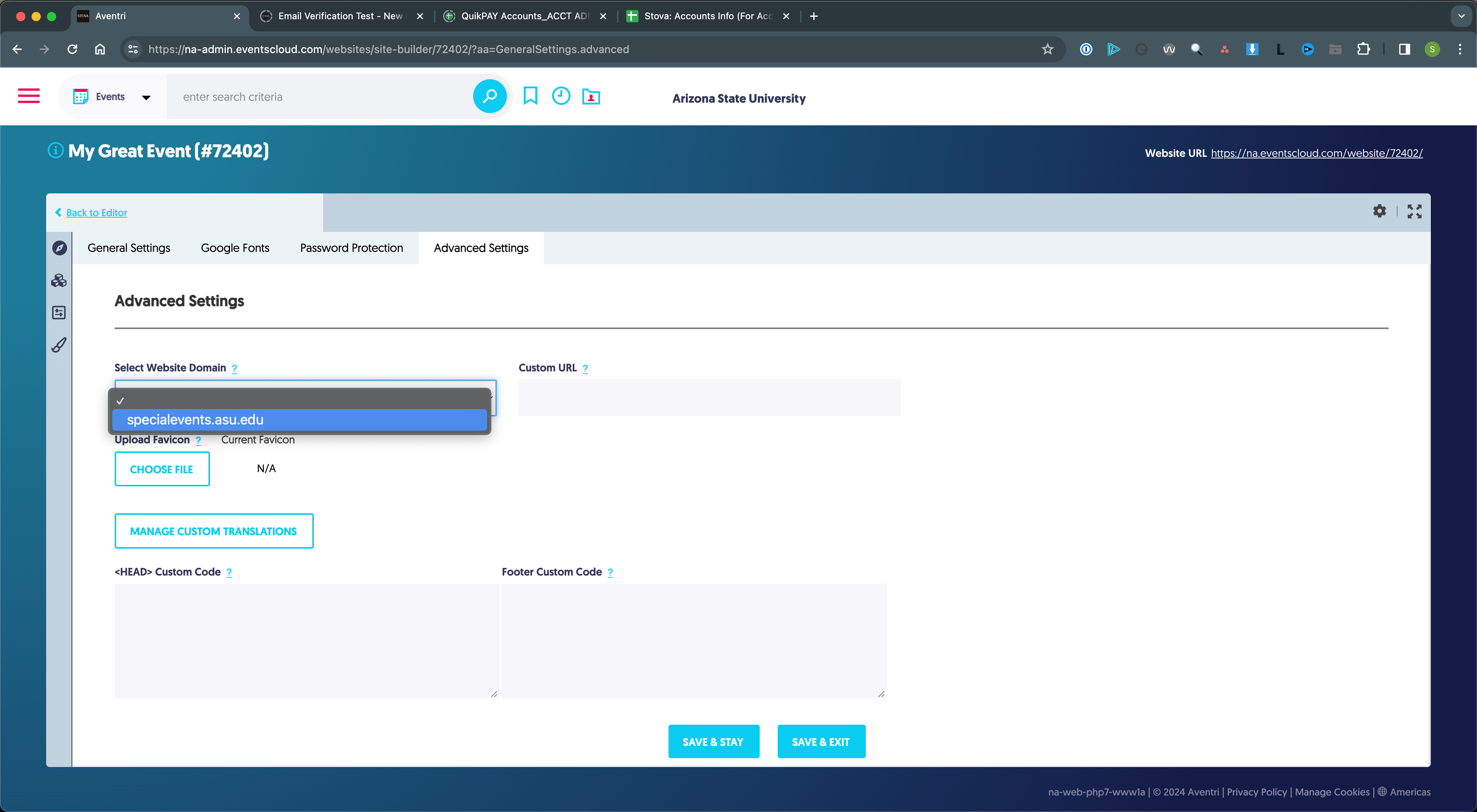Go back in browser history

pos(17,49)
